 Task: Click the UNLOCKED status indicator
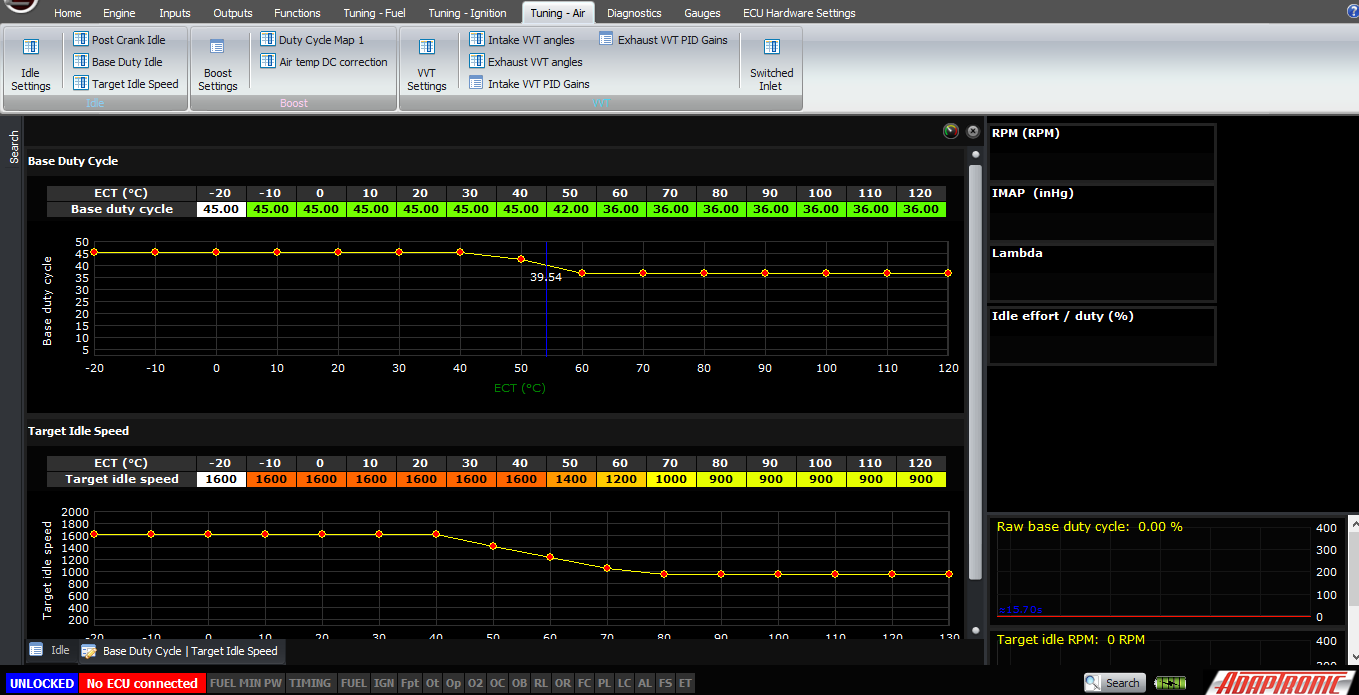(x=42, y=683)
